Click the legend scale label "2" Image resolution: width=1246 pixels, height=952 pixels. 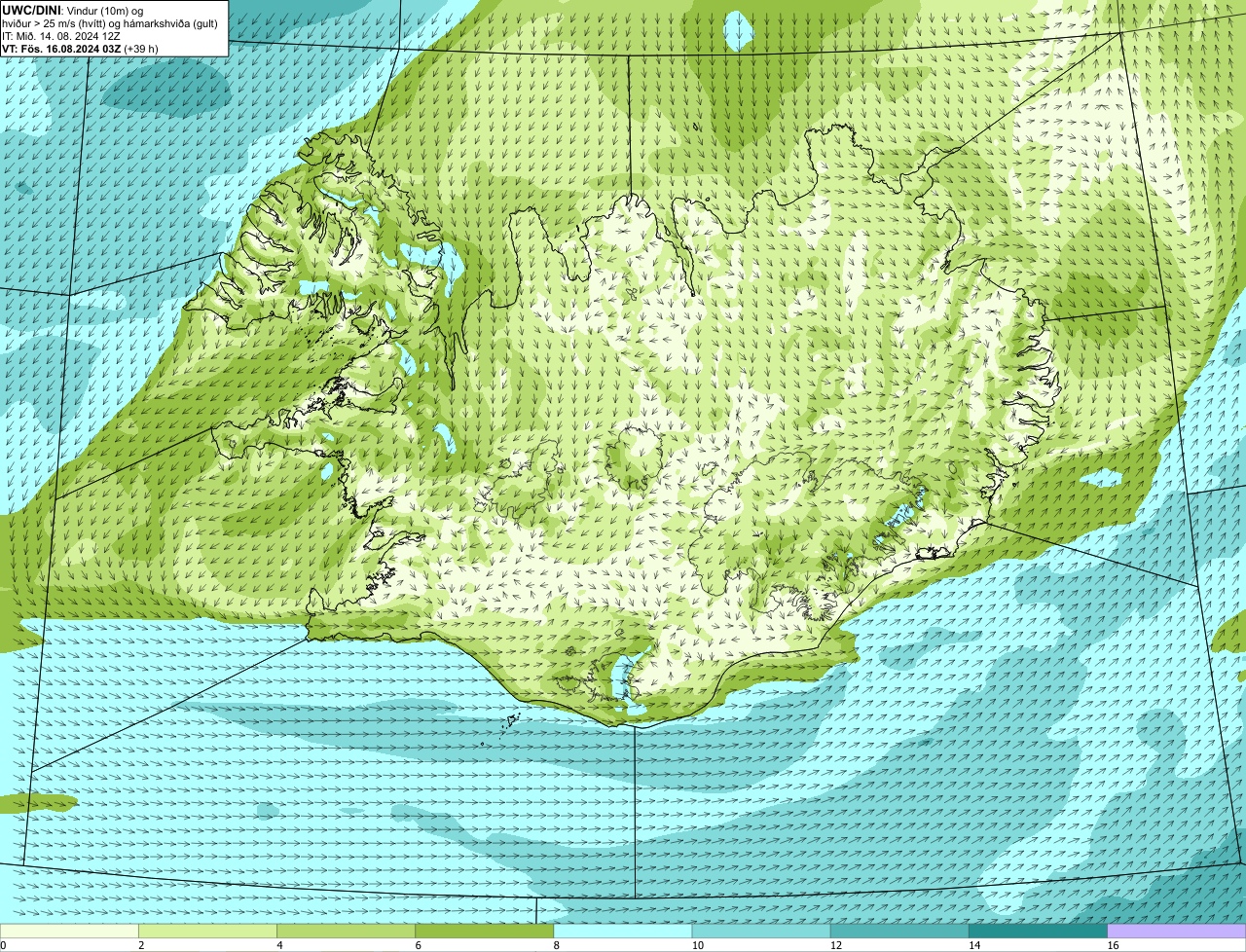point(141,945)
